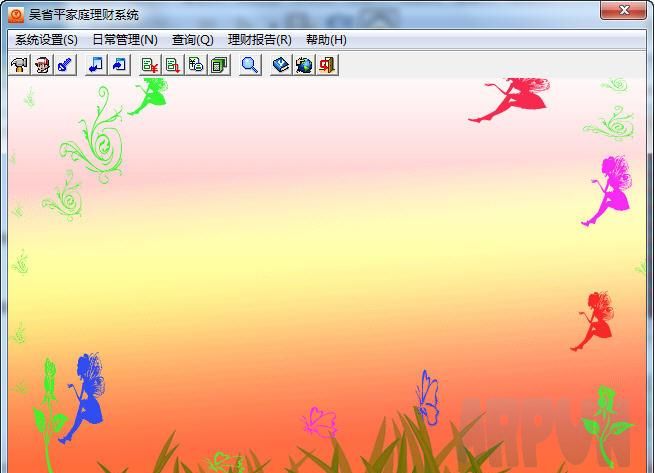The width and height of the screenshot is (655, 473).
Task: Click the hammer settings toolbar icon
Action: (19, 65)
